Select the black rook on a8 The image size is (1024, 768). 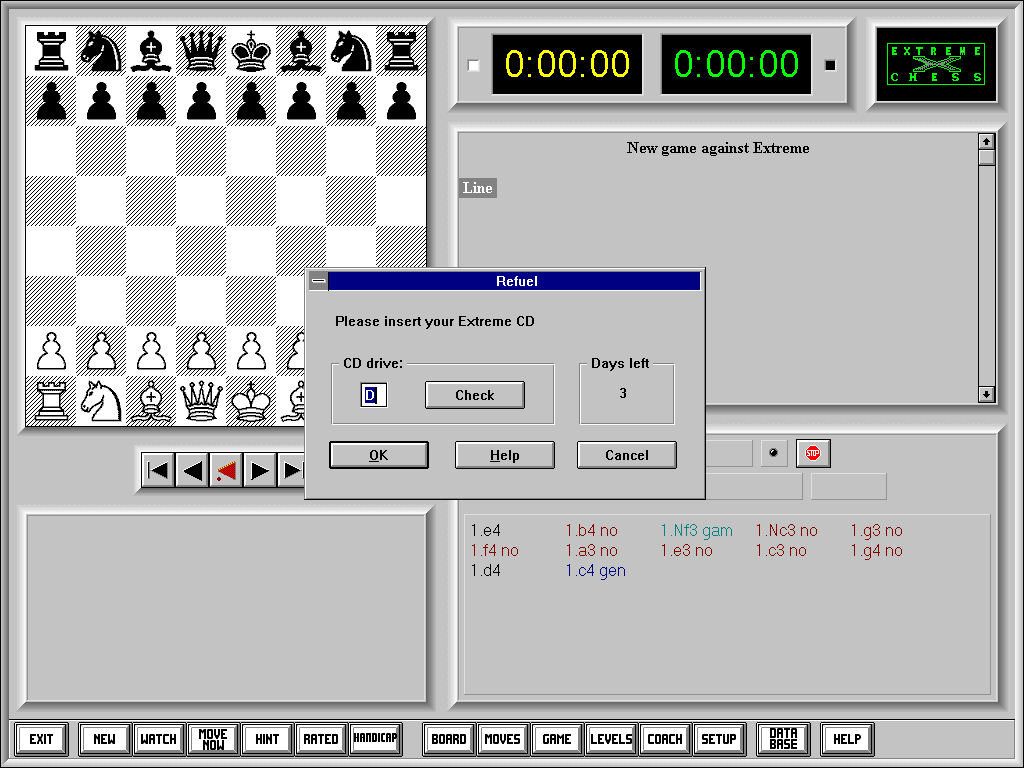[51, 51]
